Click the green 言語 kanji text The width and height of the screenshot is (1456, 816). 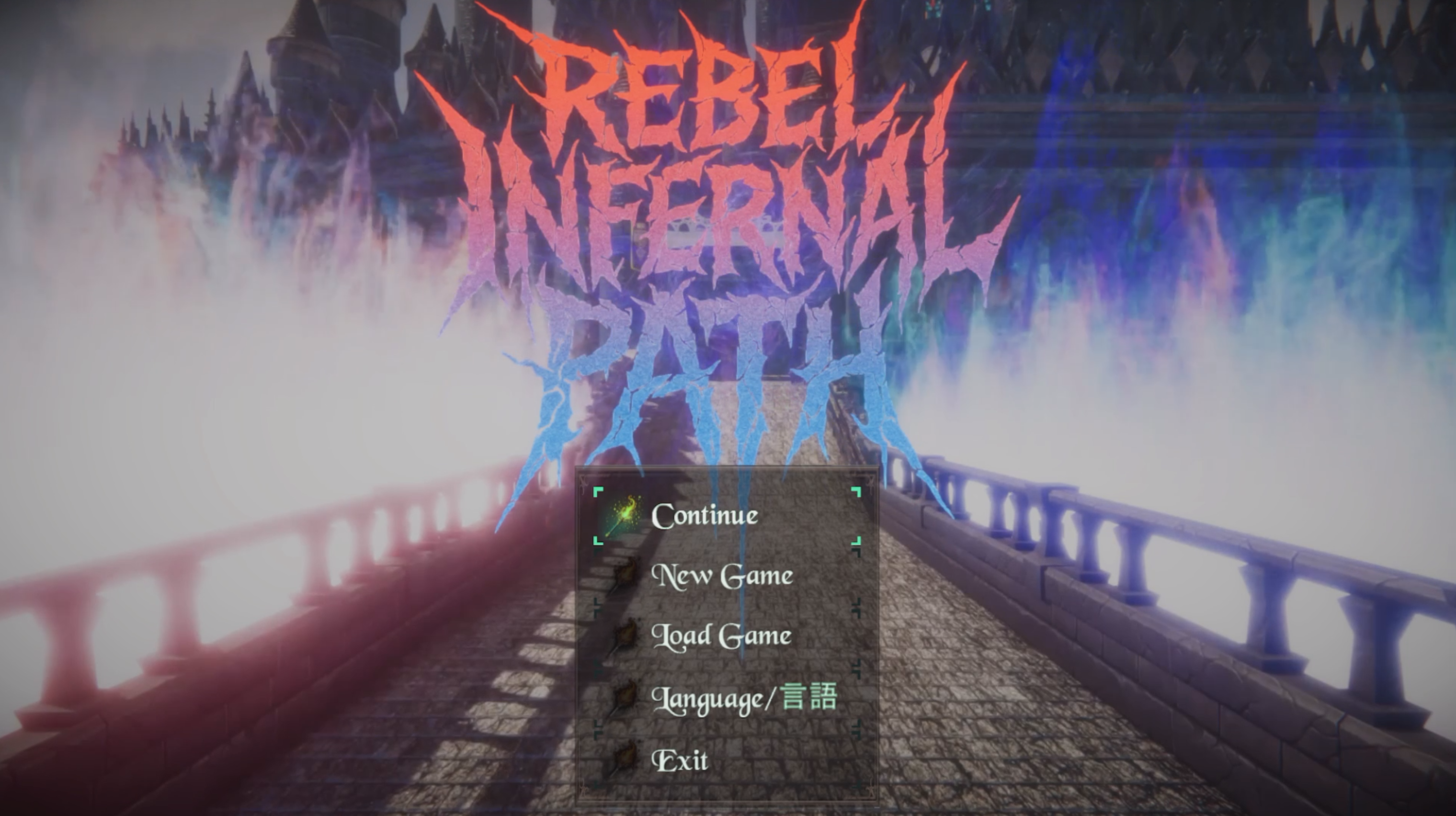809,697
